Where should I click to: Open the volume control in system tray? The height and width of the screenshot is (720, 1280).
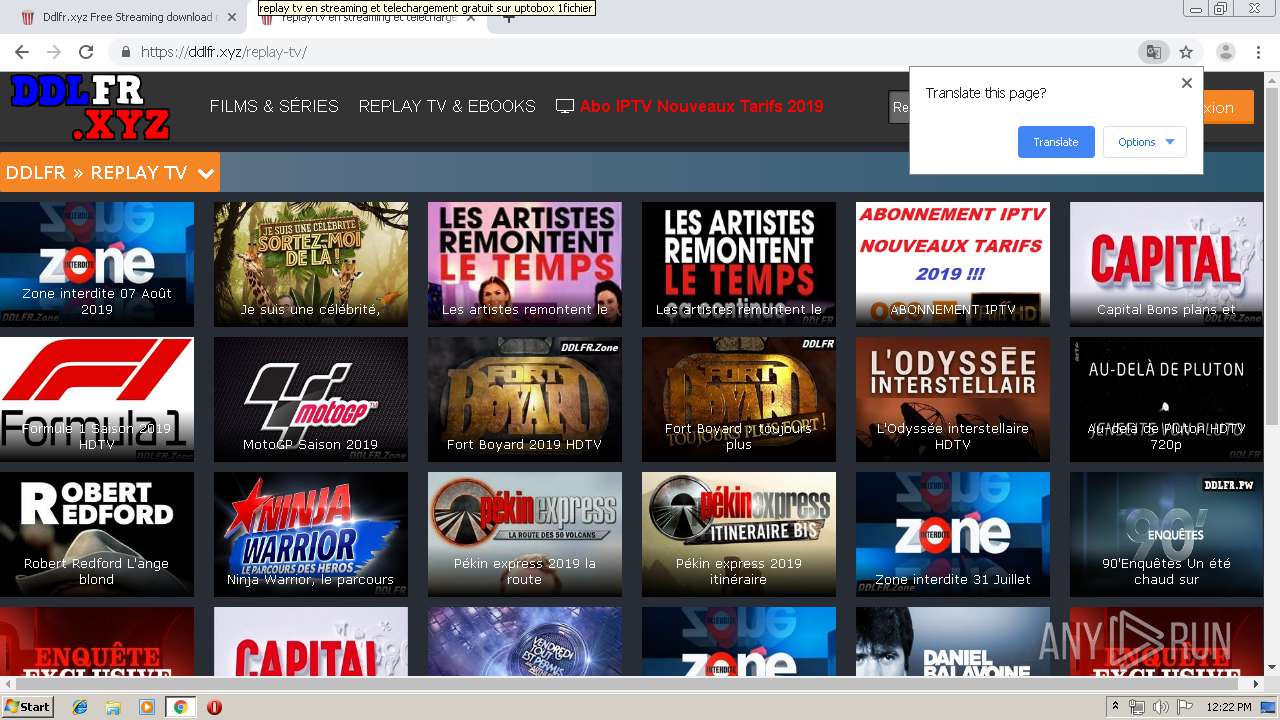(1160, 707)
